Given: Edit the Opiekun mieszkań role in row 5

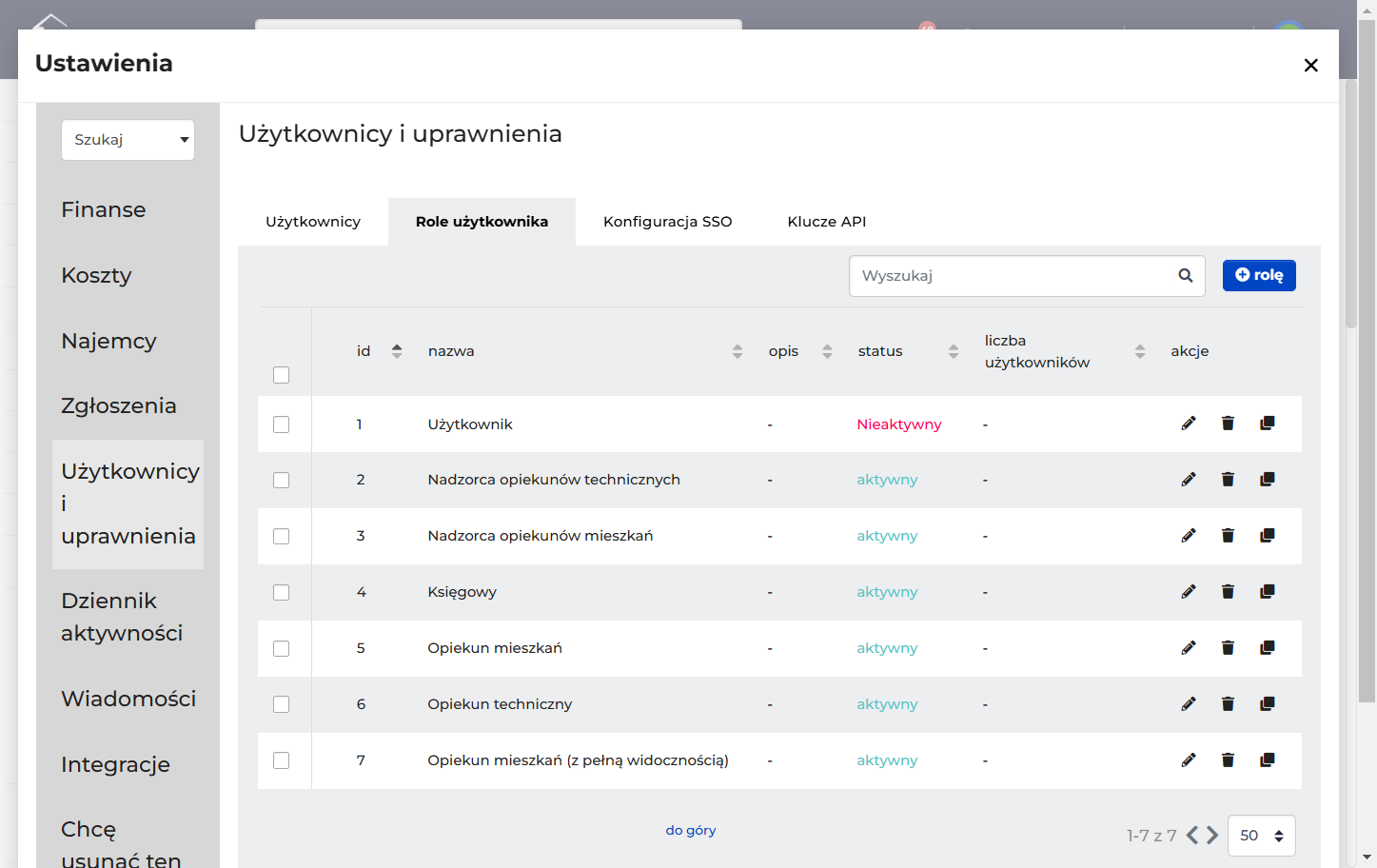Looking at the screenshot, I should (1189, 648).
